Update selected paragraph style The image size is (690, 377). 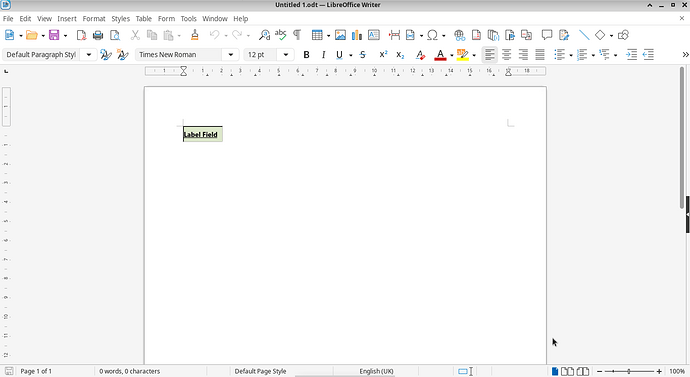(106, 55)
